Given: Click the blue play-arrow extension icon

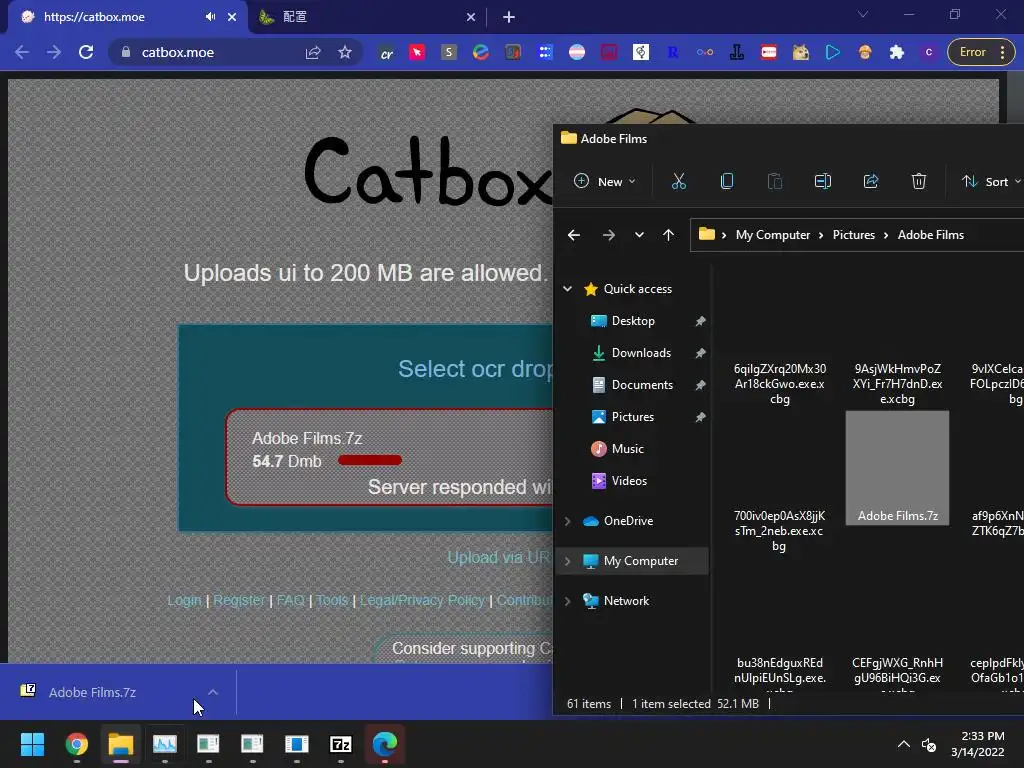Looking at the screenshot, I should [x=833, y=52].
